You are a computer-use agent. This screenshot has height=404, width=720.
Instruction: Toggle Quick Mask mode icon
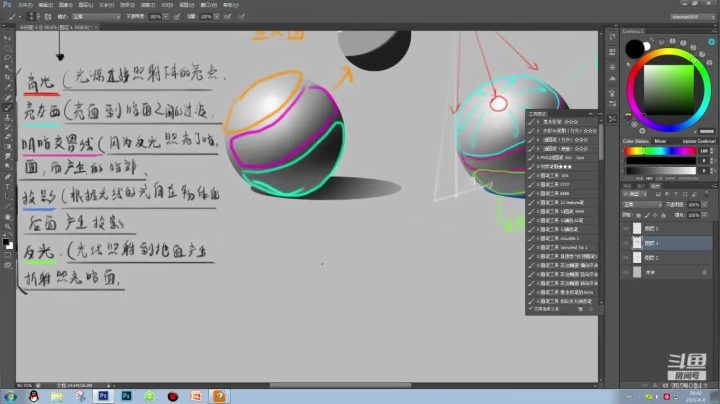(x=7, y=255)
